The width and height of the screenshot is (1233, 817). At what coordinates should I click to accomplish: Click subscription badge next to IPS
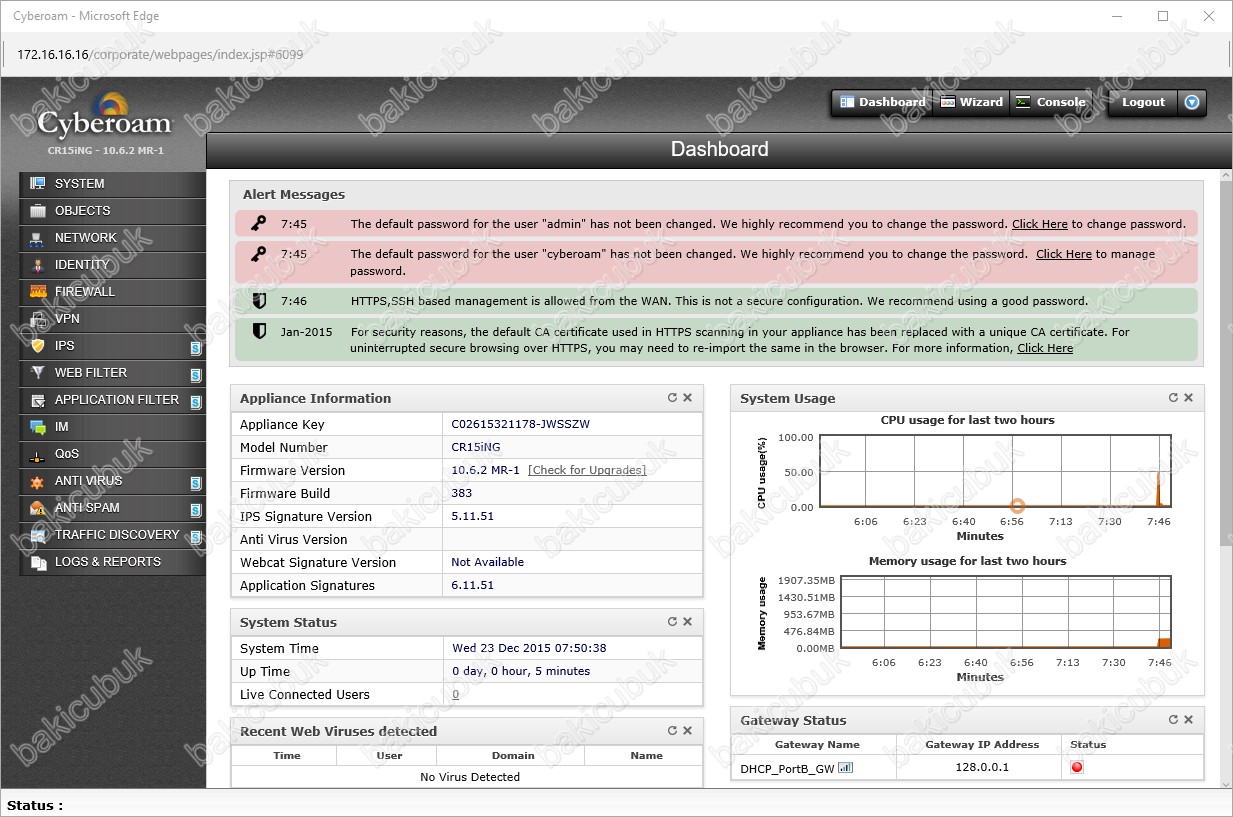196,348
